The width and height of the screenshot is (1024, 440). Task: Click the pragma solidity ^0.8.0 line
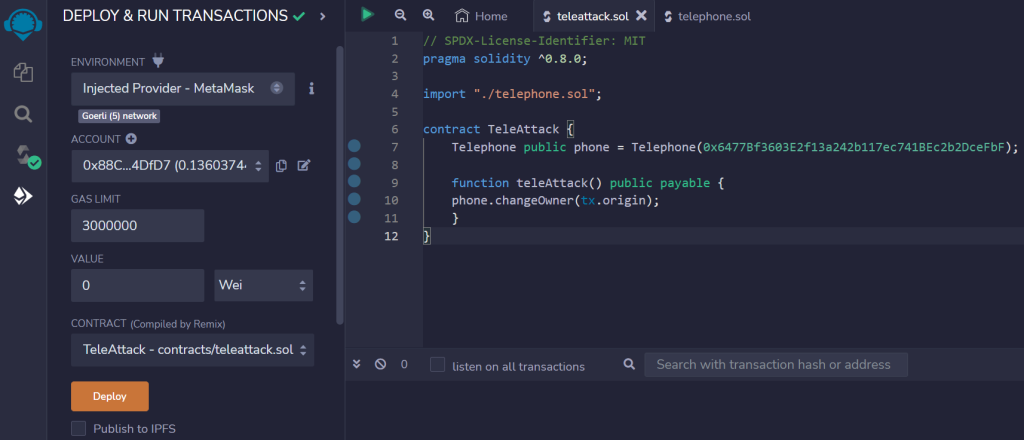click(x=505, y=59)
